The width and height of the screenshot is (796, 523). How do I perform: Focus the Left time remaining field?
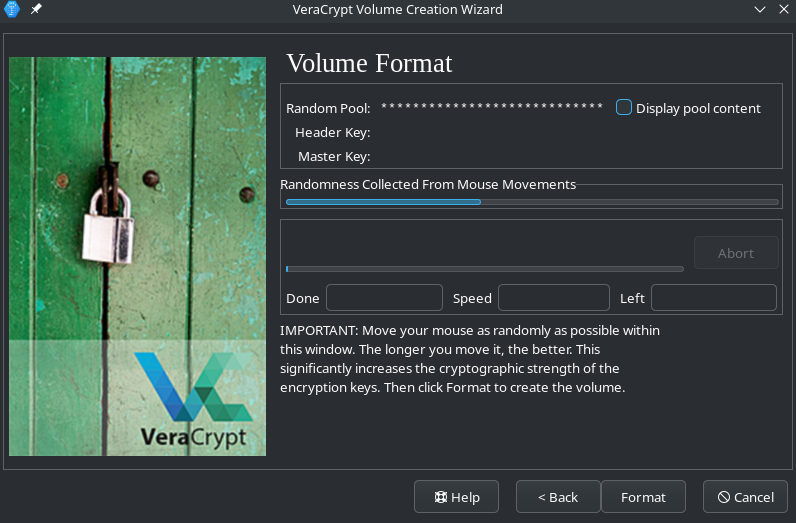pyautogui.click(x=713, y=298)
